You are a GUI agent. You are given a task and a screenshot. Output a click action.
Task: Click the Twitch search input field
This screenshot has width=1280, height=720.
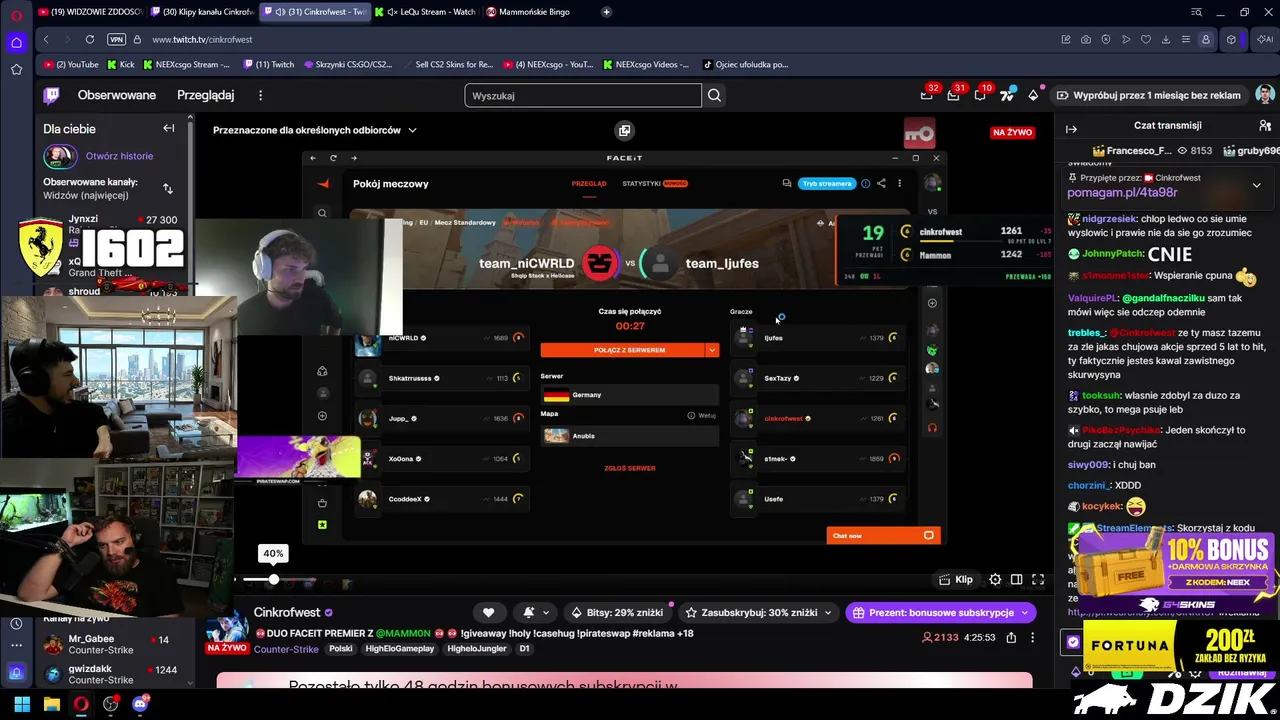pyautogui.click(x=583, y=95)
